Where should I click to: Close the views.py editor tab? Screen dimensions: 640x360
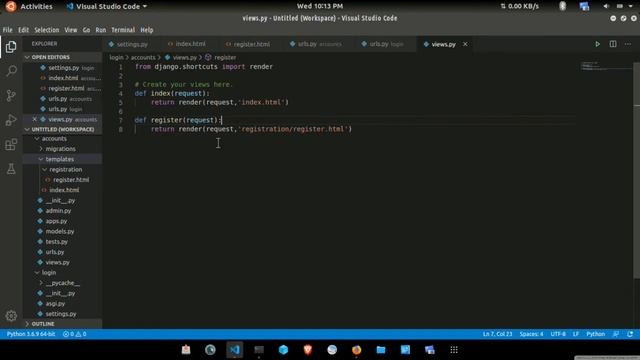click(x=465, y=44)
